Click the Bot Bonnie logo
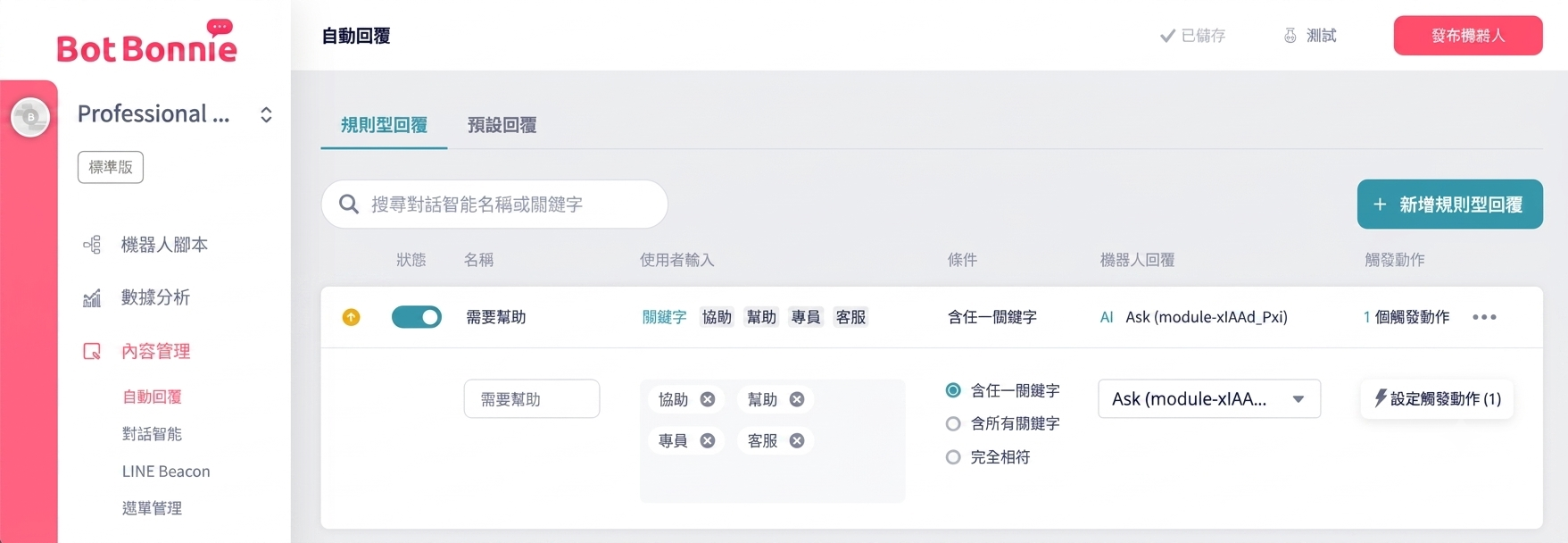This screenshot has width=1568, height=543. click(147, 42)
